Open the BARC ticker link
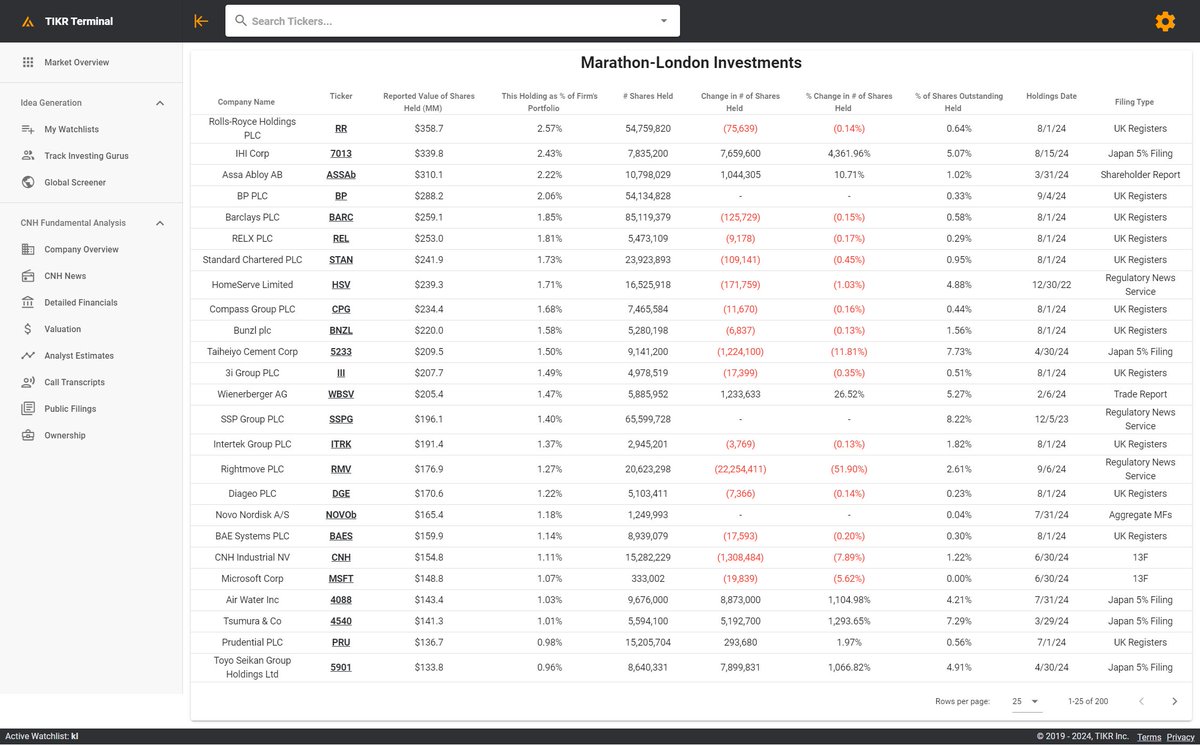The image size is (1200, 745). (x=341, y=217)
